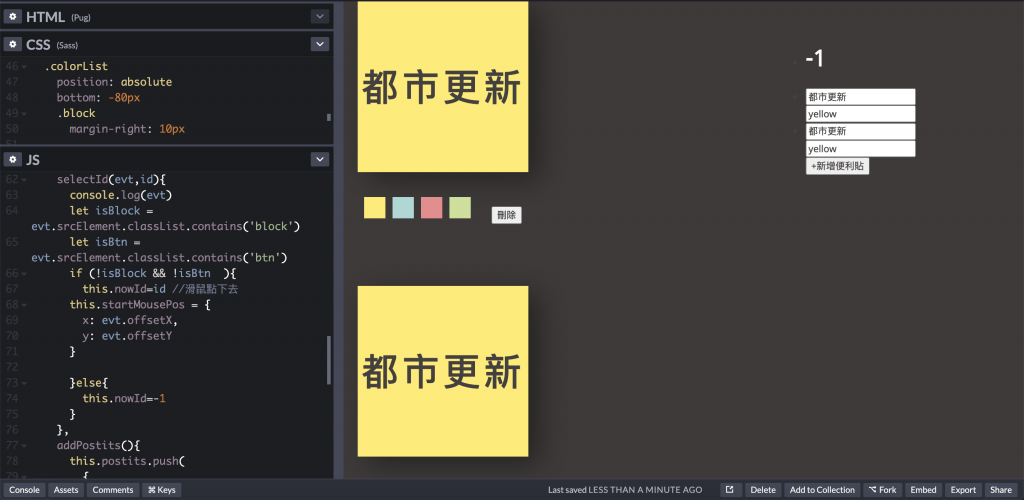The image size is (1024, 500).
Task: Click the this.startMousePos = { line
Action: 140,305
